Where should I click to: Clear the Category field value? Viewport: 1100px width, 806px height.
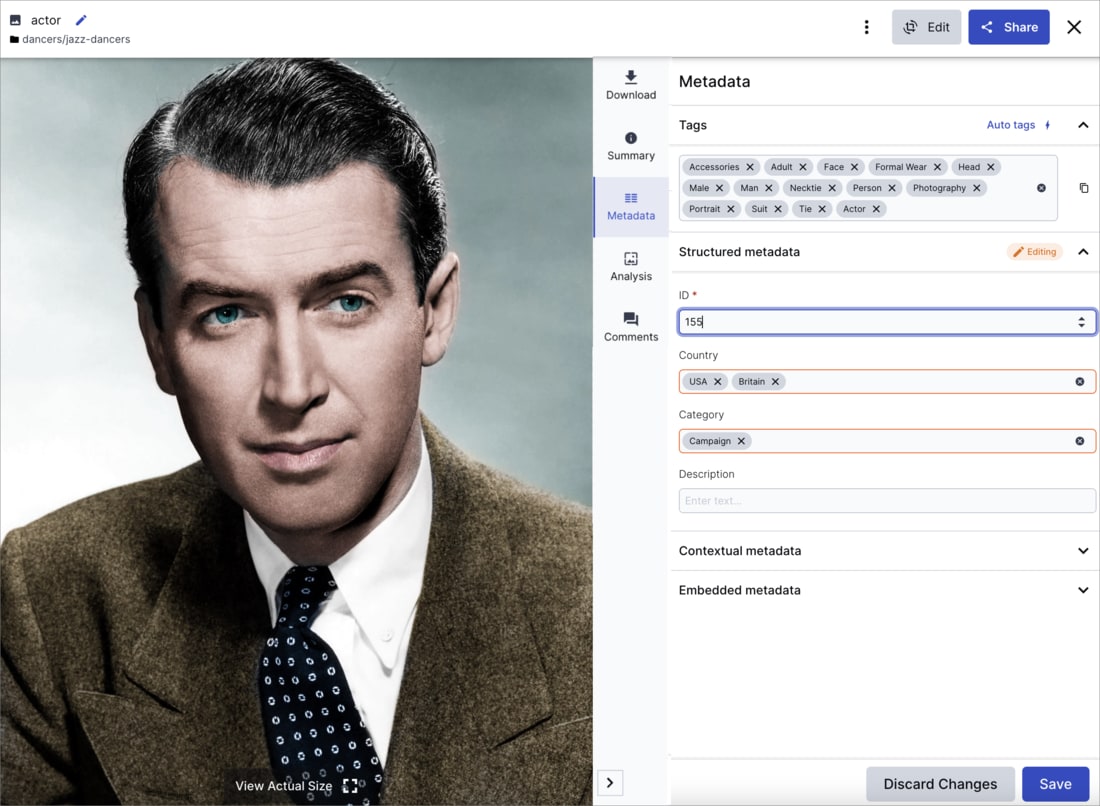1078,441
